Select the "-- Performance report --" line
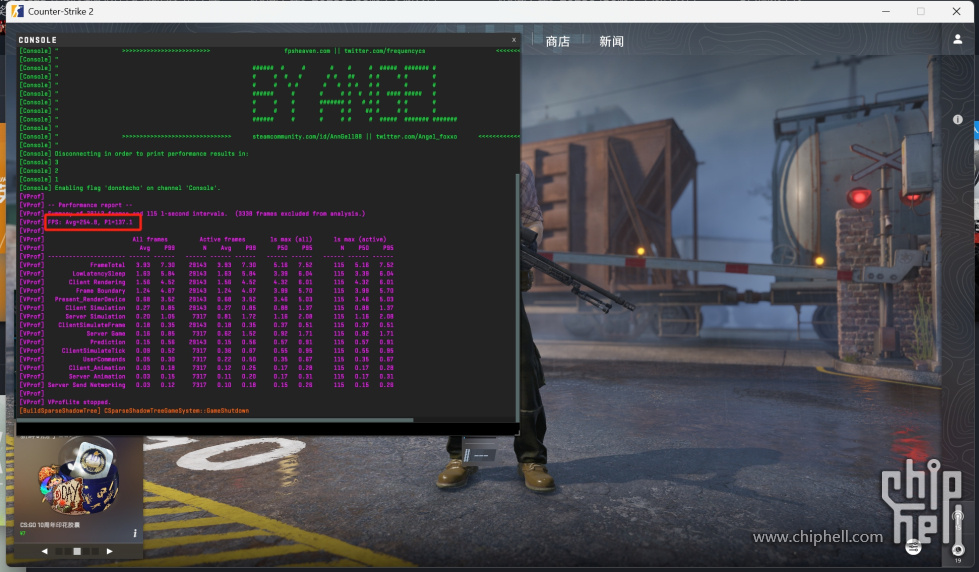Viewport: 979px width, 572px height. tap(90, 205)
